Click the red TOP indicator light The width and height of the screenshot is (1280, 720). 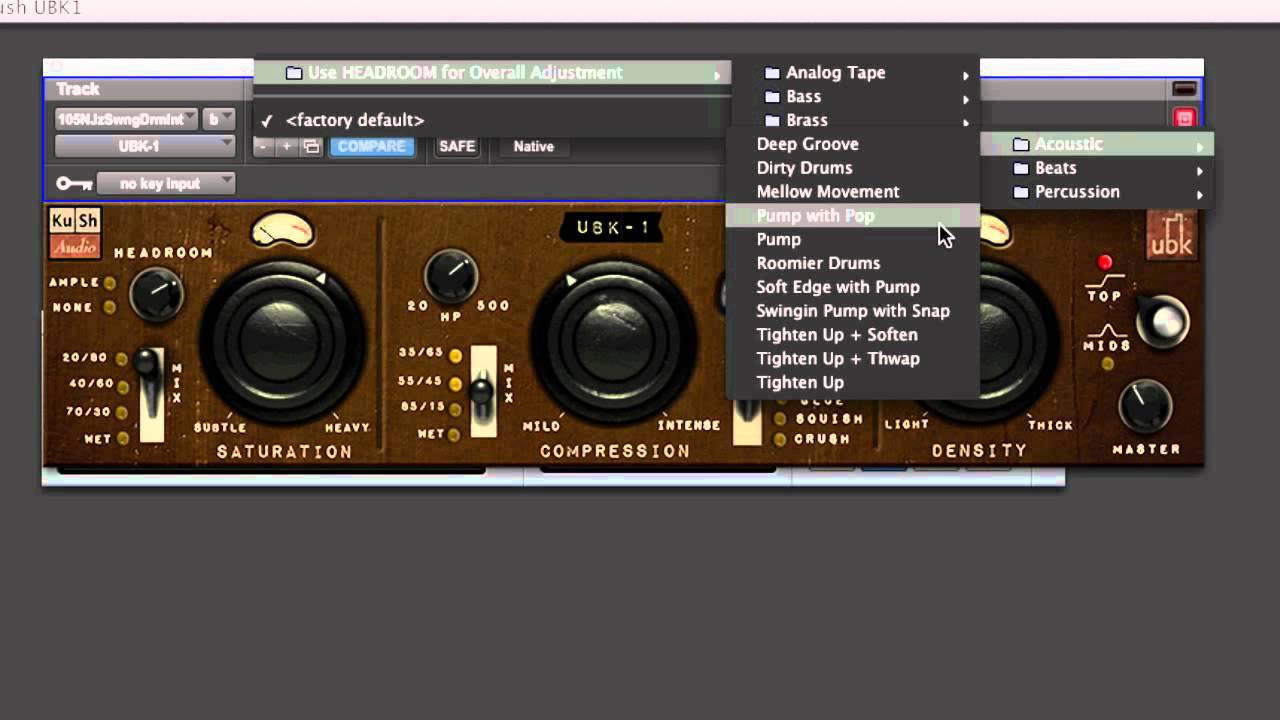pos(1105,262)
